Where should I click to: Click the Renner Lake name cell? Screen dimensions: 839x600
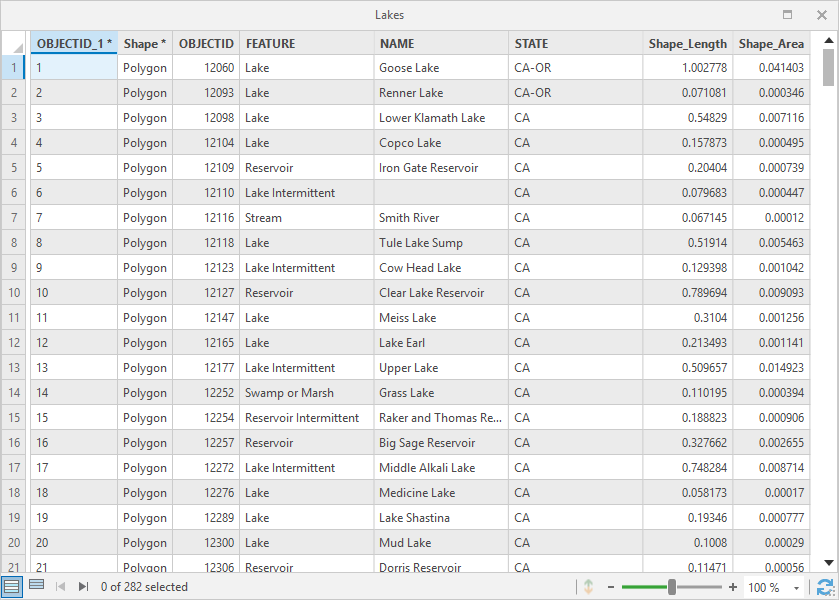point(441,93)
